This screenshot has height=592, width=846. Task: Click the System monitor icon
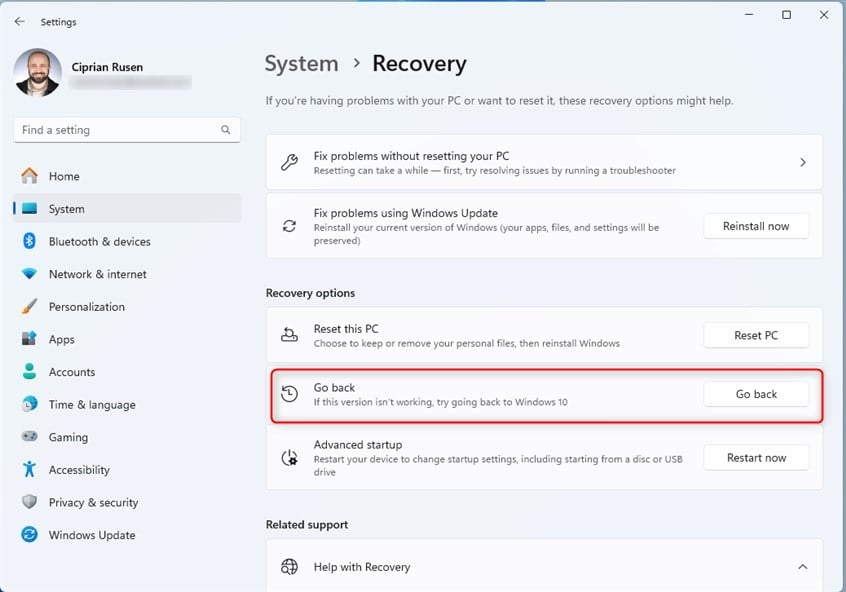[x=29, y=209]
